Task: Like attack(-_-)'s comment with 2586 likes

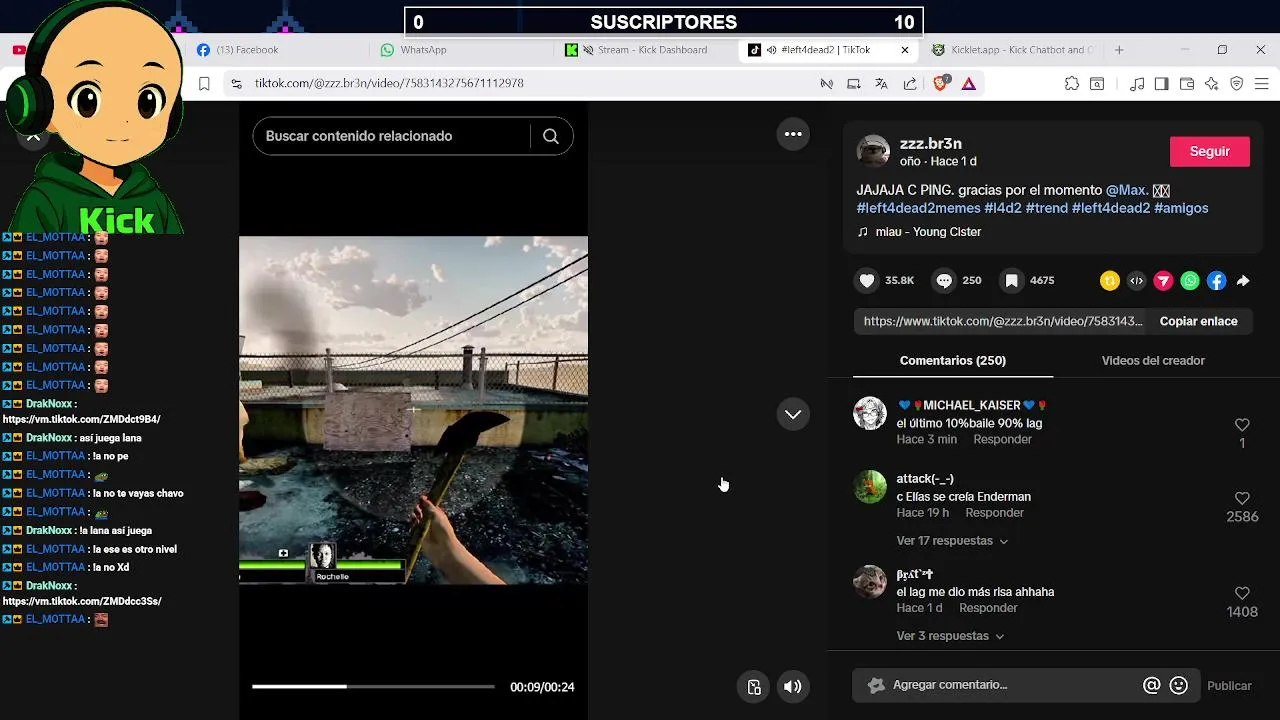Action: (1242, 498)
